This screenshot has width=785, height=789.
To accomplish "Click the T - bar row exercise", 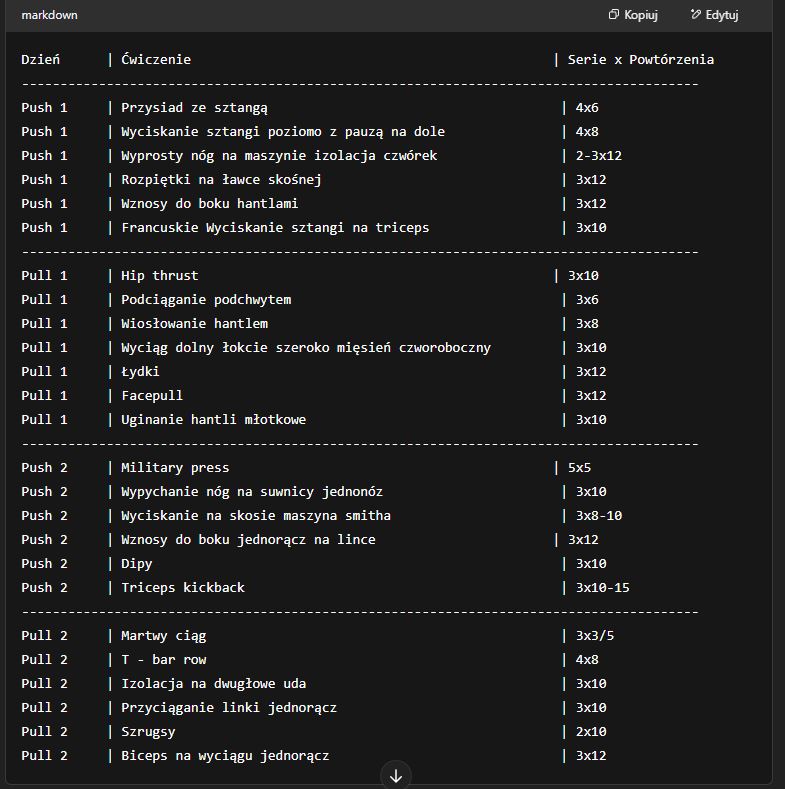I will tap(164, 660).
